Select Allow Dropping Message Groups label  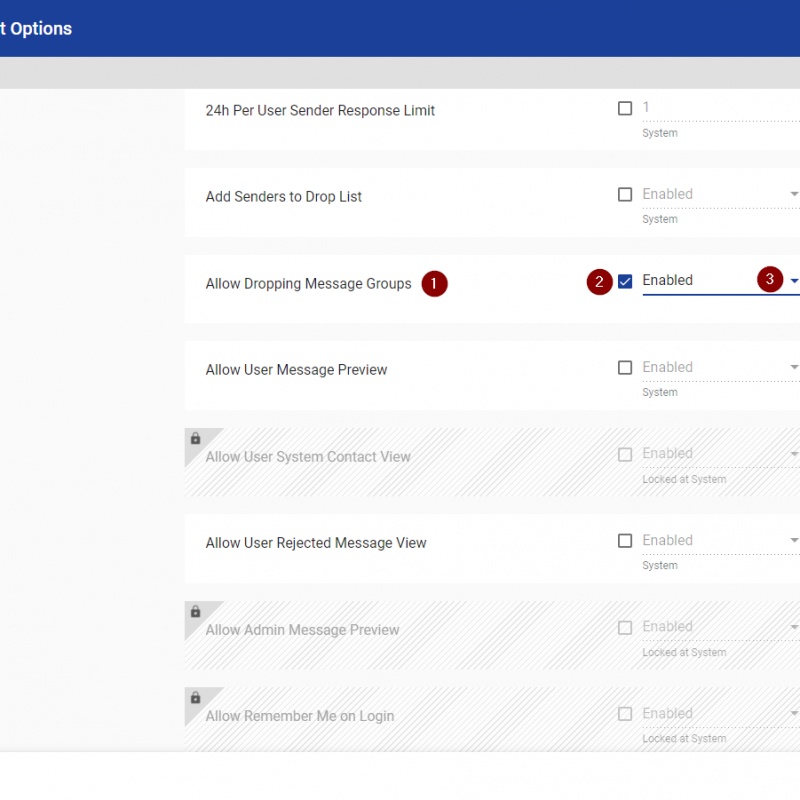308,284
